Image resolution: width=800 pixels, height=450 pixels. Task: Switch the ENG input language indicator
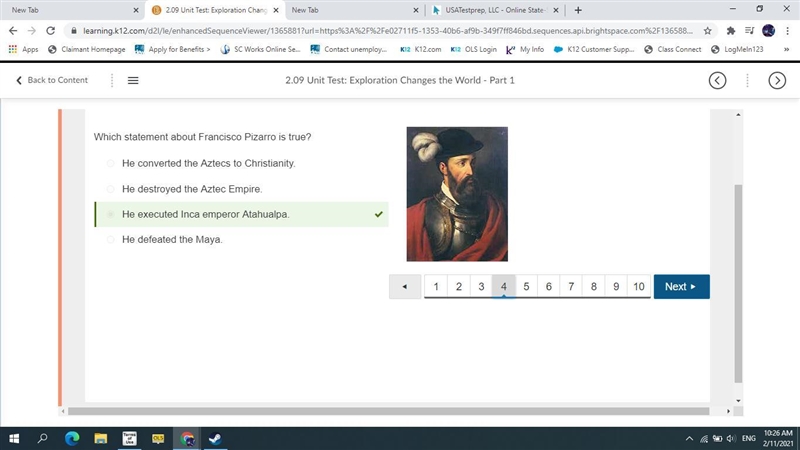click(748, 438)
